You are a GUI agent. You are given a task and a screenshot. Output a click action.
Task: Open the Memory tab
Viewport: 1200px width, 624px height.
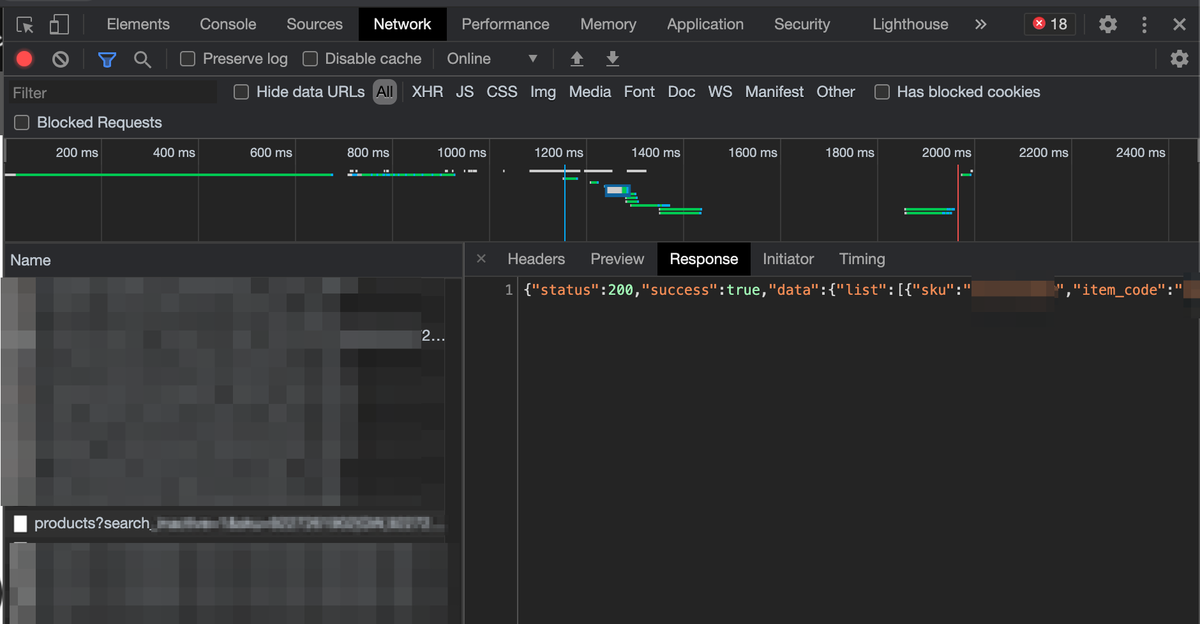click(x=608, y=24)
